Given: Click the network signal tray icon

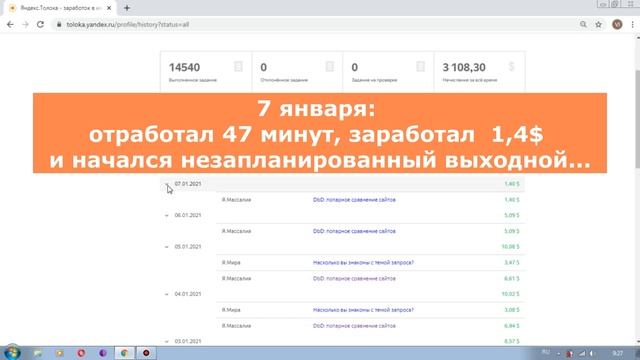Looking at the screenshot, I should click(582, 353).
